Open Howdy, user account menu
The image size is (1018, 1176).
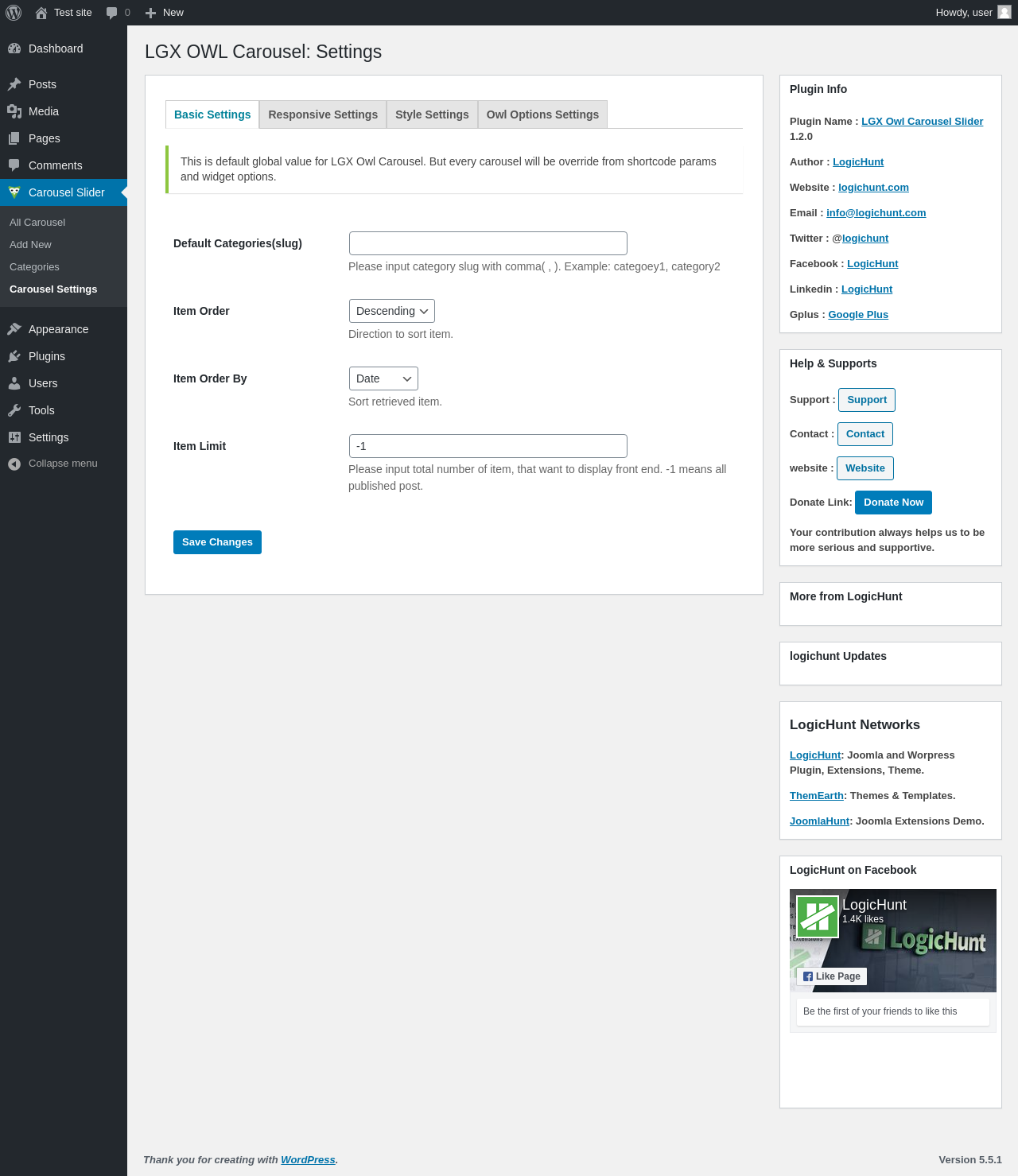pos(973,13)
